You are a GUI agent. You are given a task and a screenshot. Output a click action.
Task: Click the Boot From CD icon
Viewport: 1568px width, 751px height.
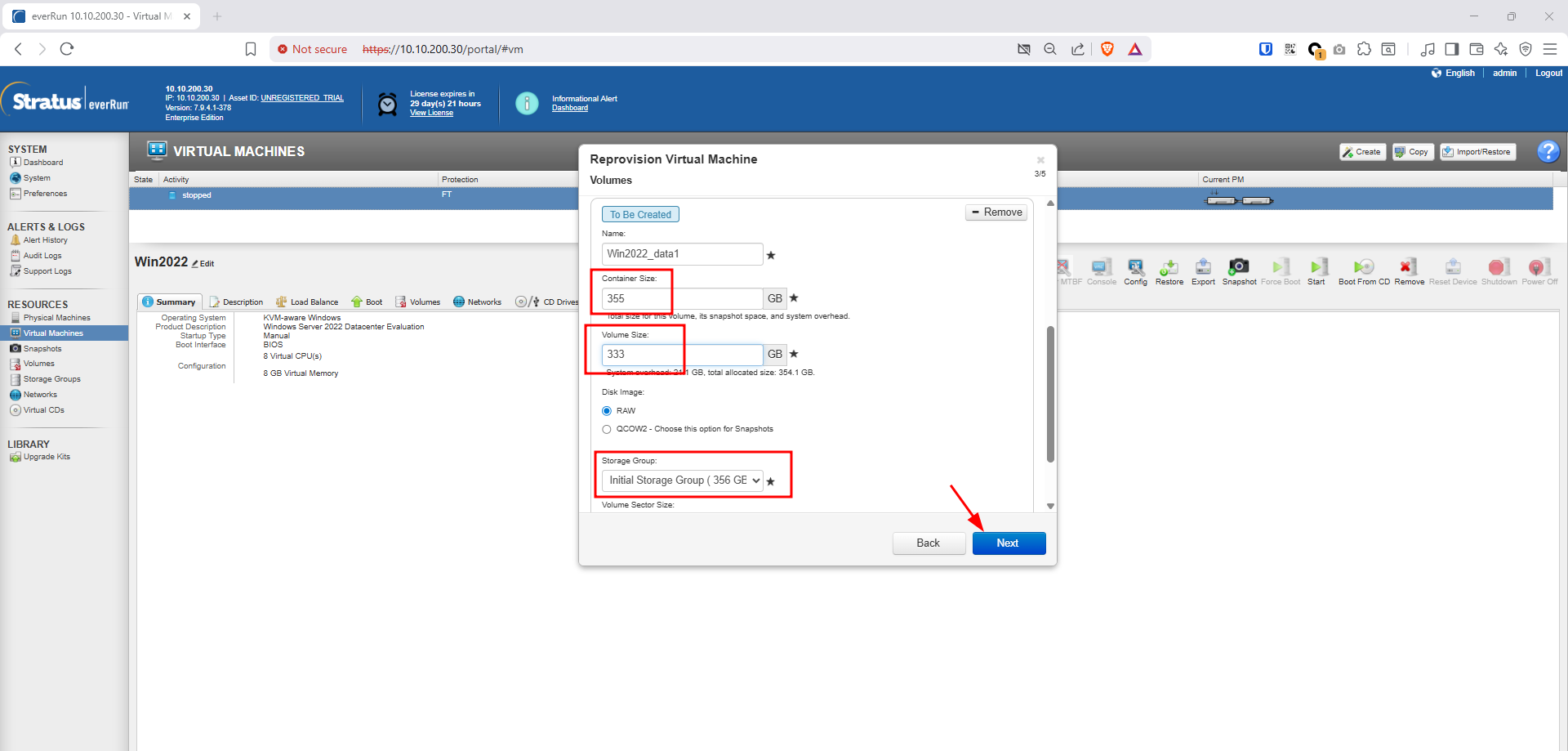pyautogui.click(x=1363, y=268)
